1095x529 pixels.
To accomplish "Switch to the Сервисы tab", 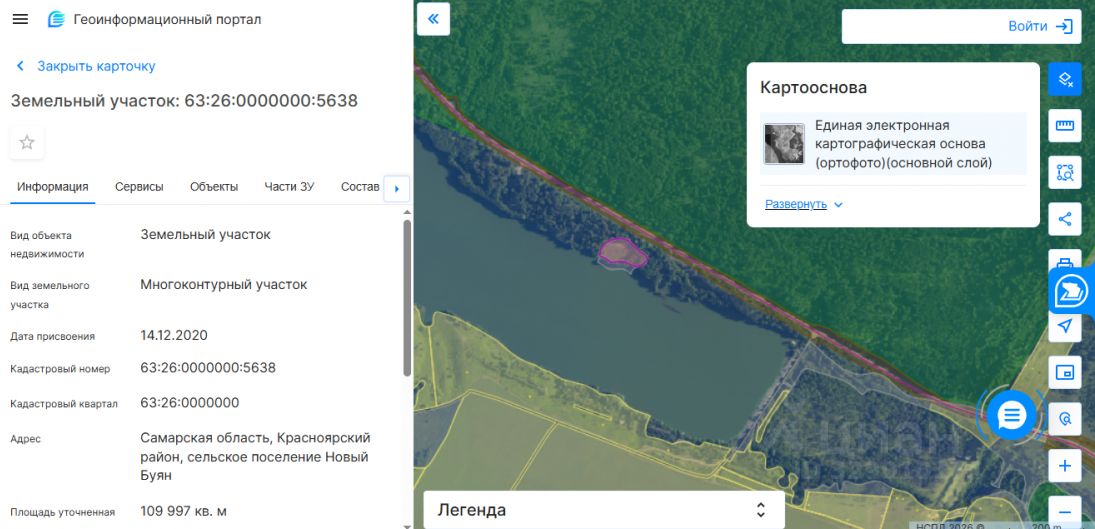I will click(x=139, y=187).
